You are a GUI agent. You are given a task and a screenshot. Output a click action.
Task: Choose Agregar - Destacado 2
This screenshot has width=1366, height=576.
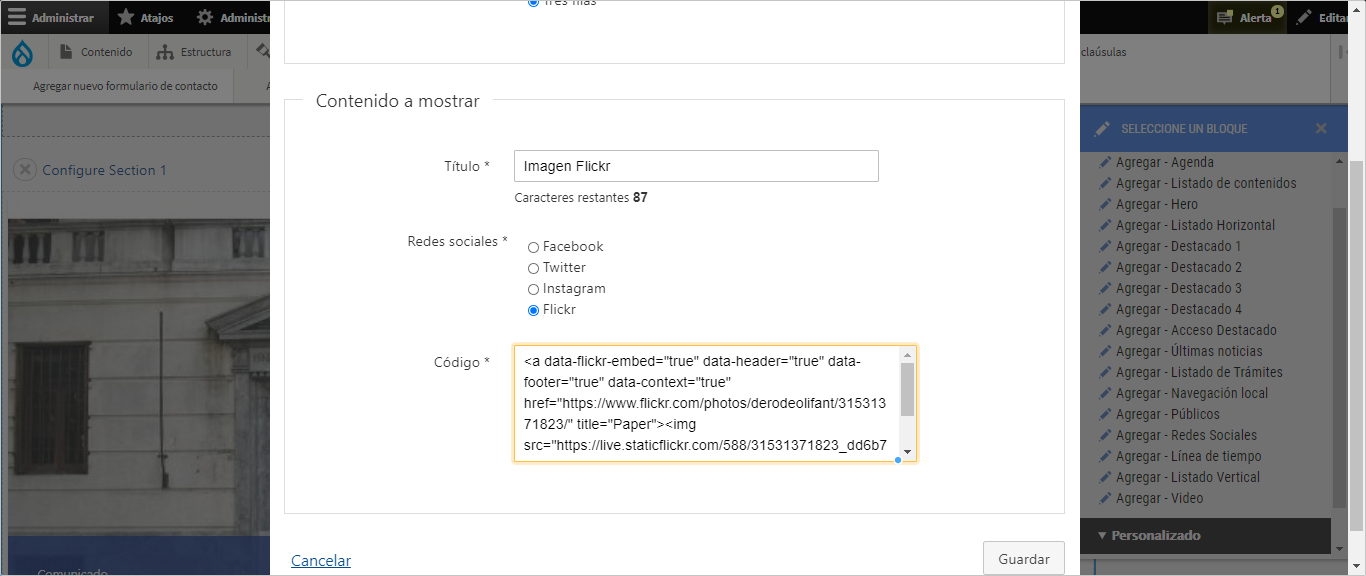coord(1179,267)
